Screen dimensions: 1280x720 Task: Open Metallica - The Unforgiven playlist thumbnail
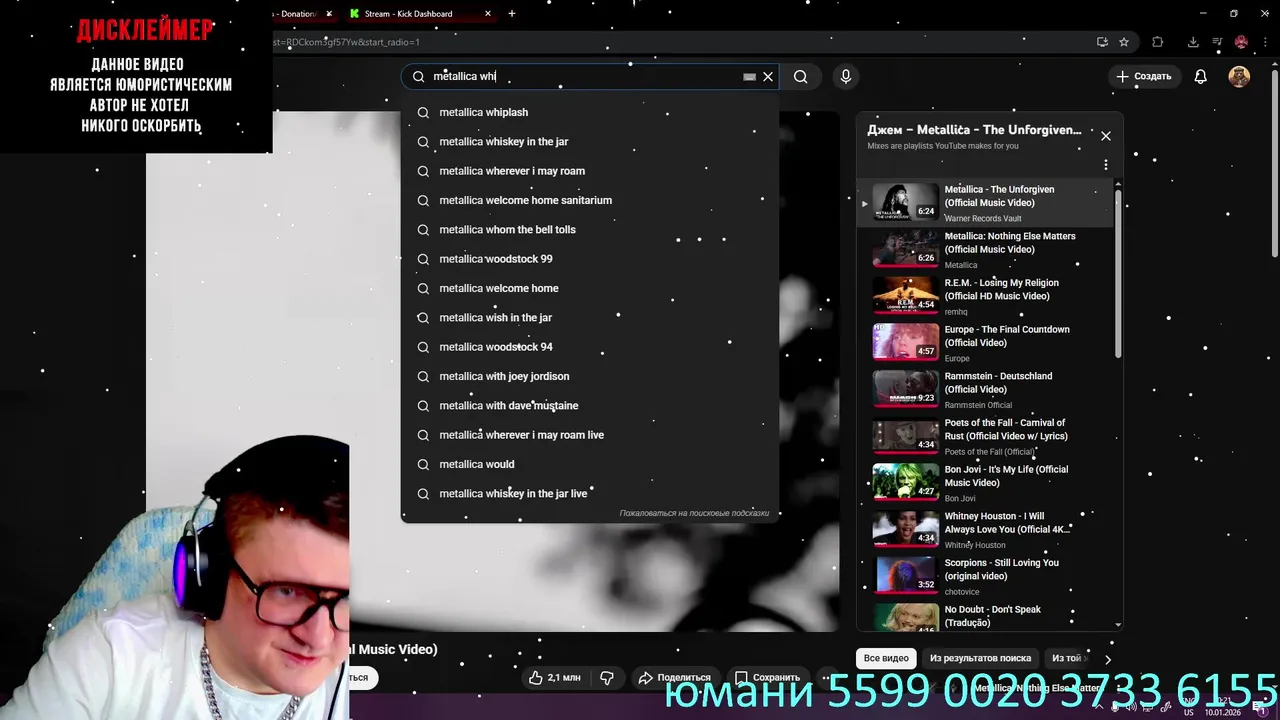click(905, 200)
